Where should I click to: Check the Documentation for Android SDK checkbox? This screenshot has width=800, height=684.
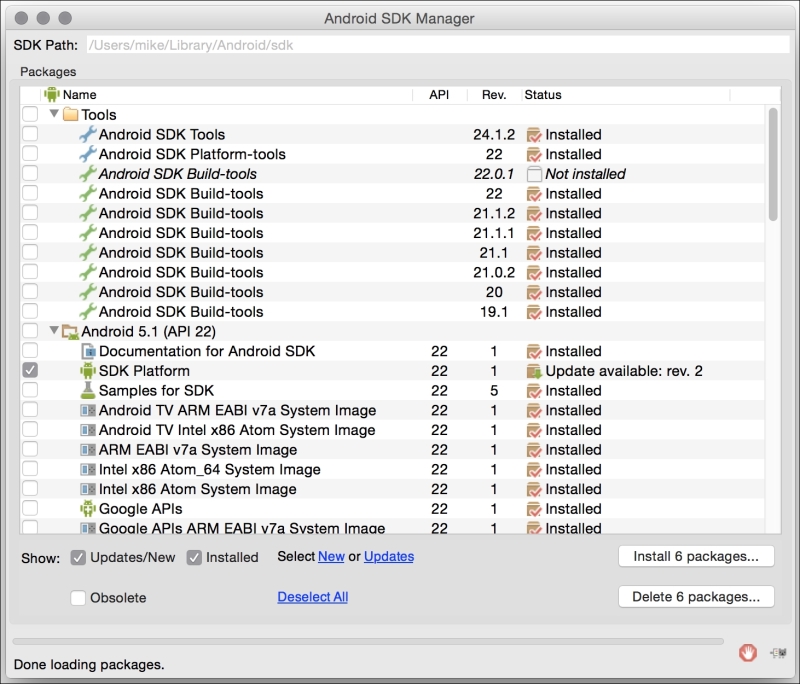coord(30,350)
